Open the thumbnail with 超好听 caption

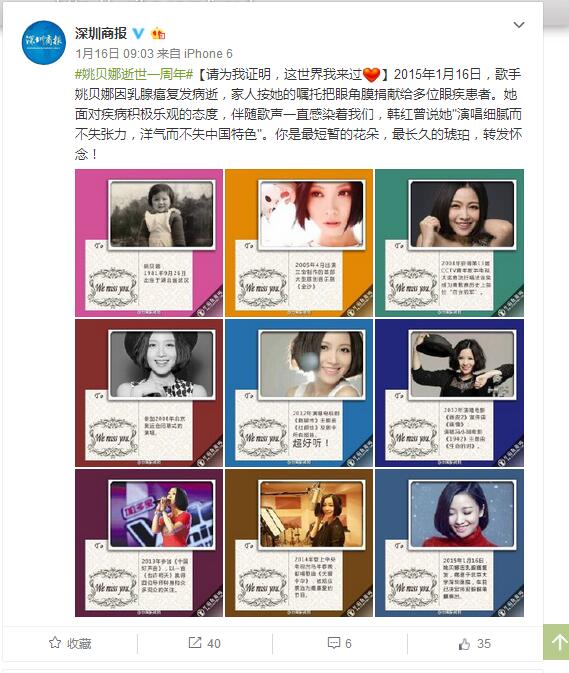click(299, 393)
